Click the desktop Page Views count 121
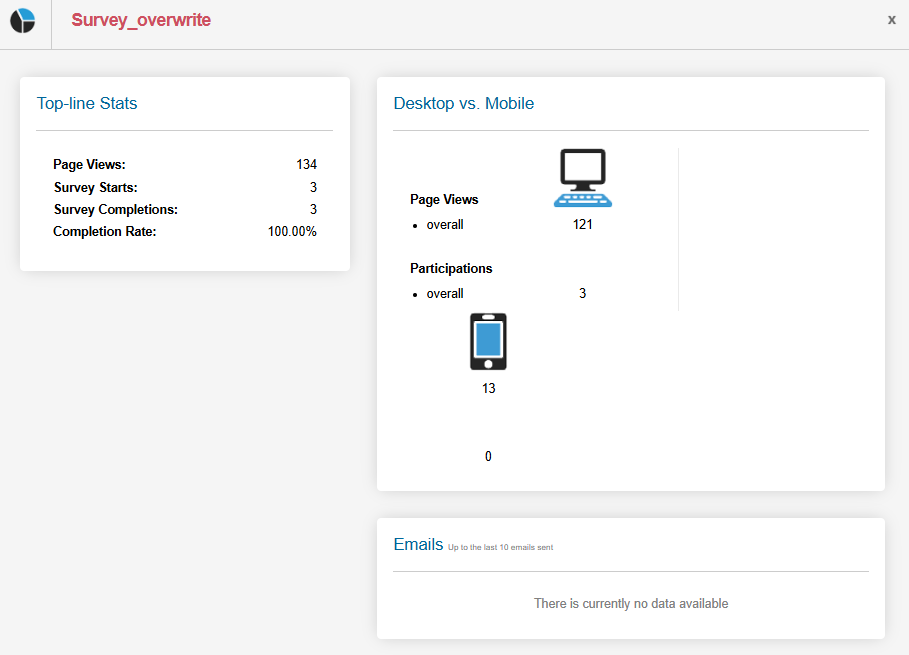The height and width of the screenshot is (655, 909). click(582, 224)
